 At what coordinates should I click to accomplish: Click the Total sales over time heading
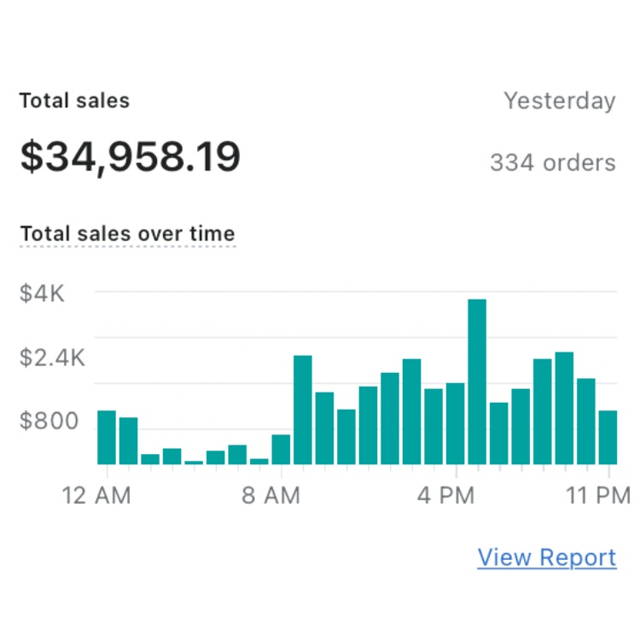[128, 234]
